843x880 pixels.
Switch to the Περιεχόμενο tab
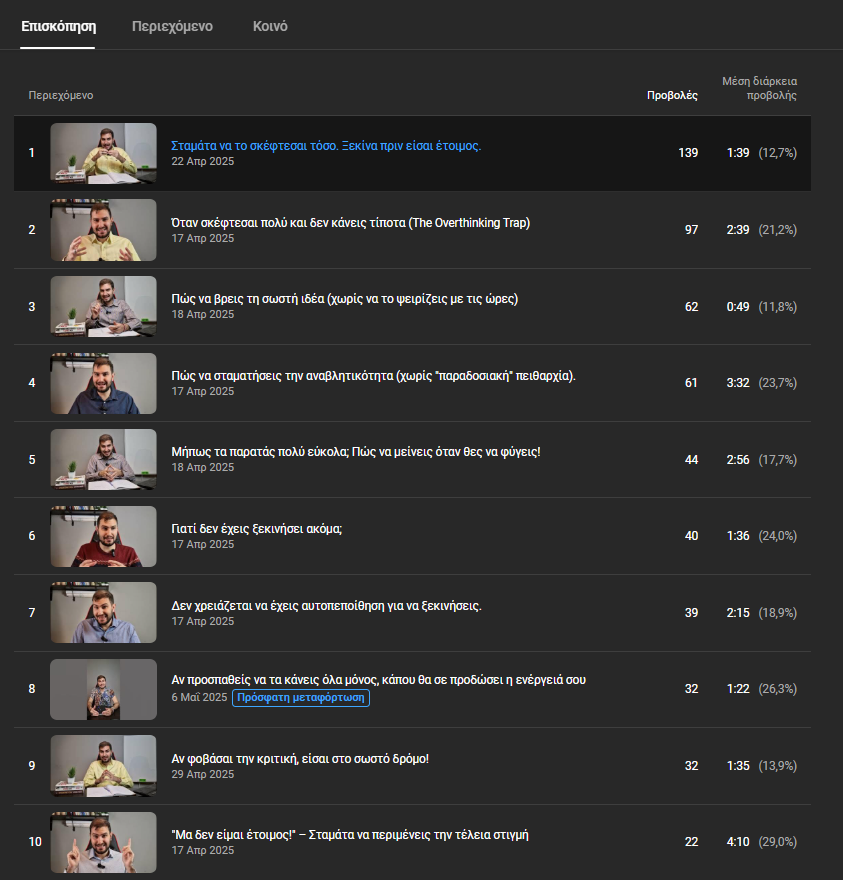[172, 26]
